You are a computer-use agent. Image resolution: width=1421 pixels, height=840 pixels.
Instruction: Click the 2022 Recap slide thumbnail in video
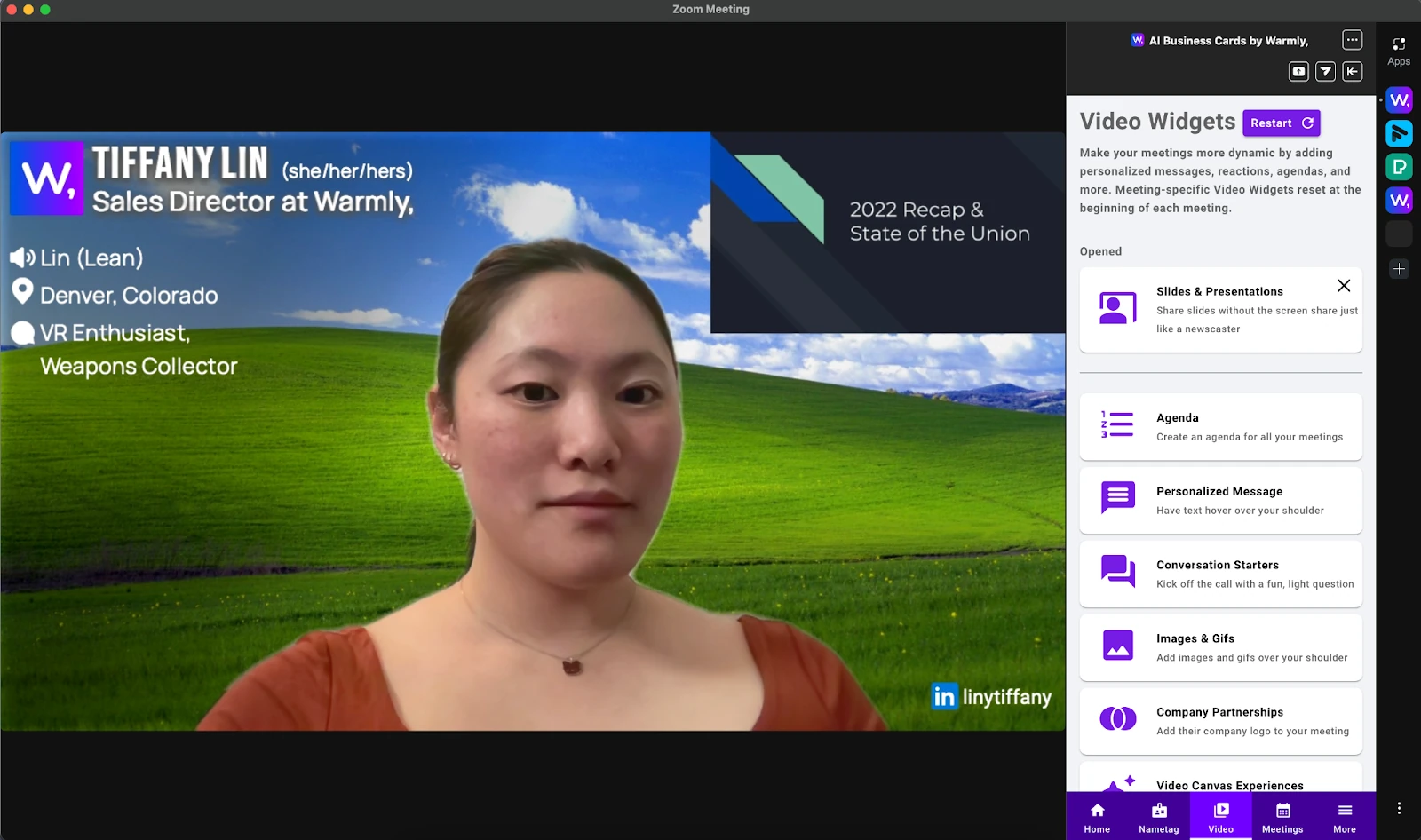tap(888, 233)
